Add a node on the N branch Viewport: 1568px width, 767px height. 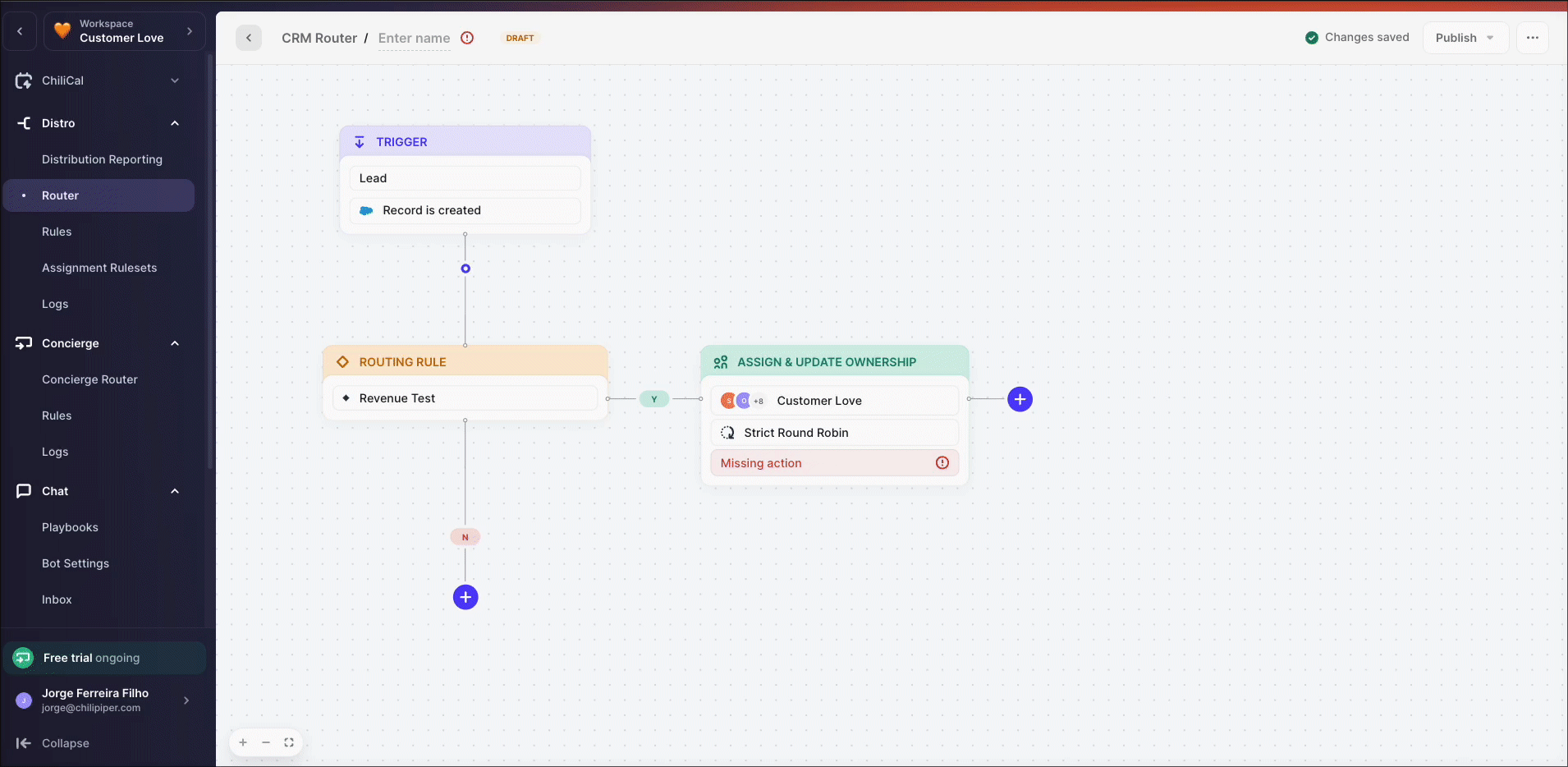point(465,597)
